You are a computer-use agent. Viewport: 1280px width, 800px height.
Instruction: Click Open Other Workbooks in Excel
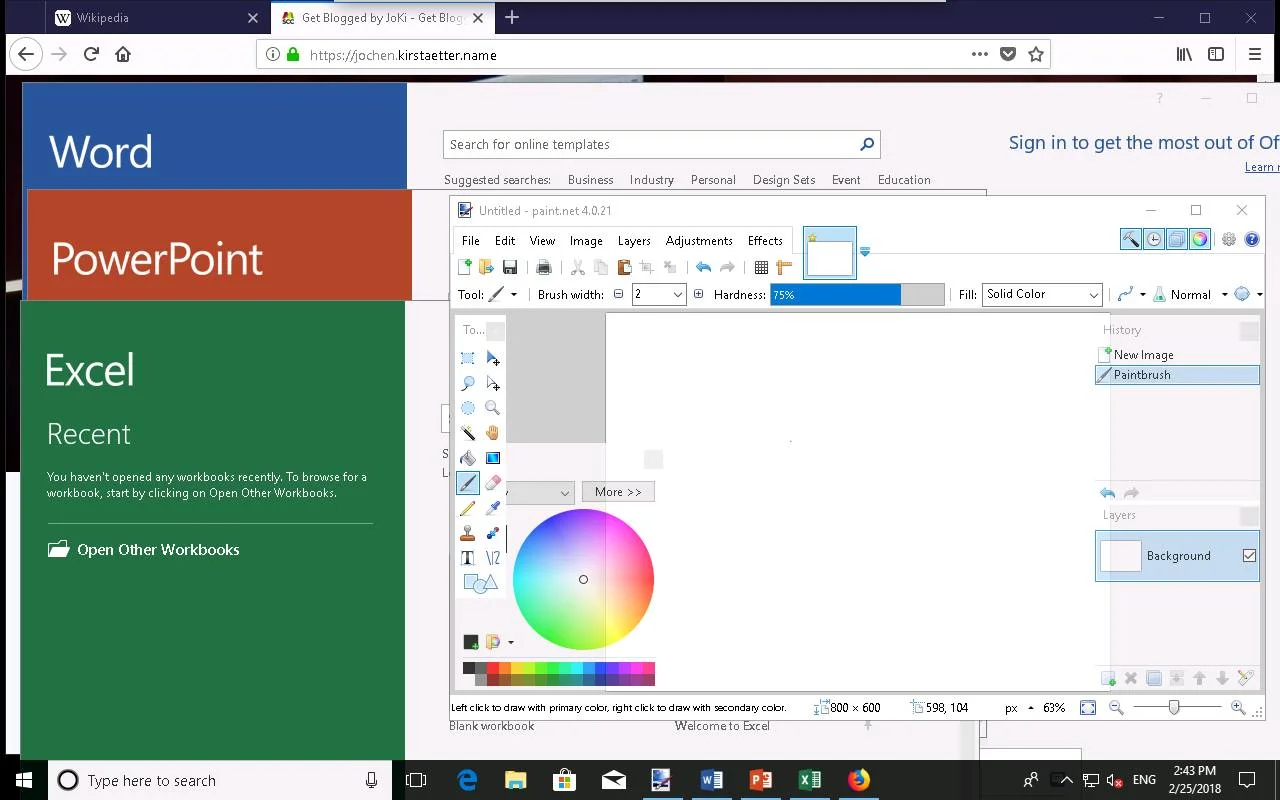tap(144, 549)
